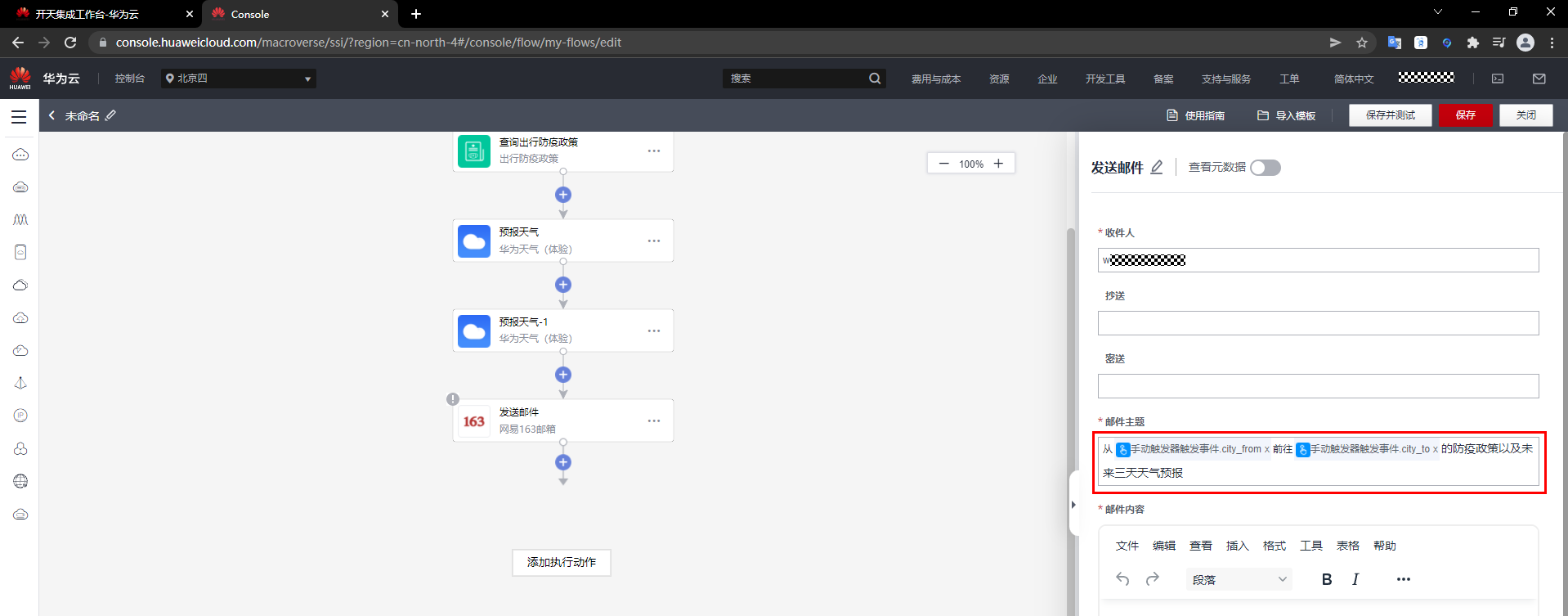Zoom out the canvas with the minus button
The height and width of the screenshot is (616, 1568).
944,164
